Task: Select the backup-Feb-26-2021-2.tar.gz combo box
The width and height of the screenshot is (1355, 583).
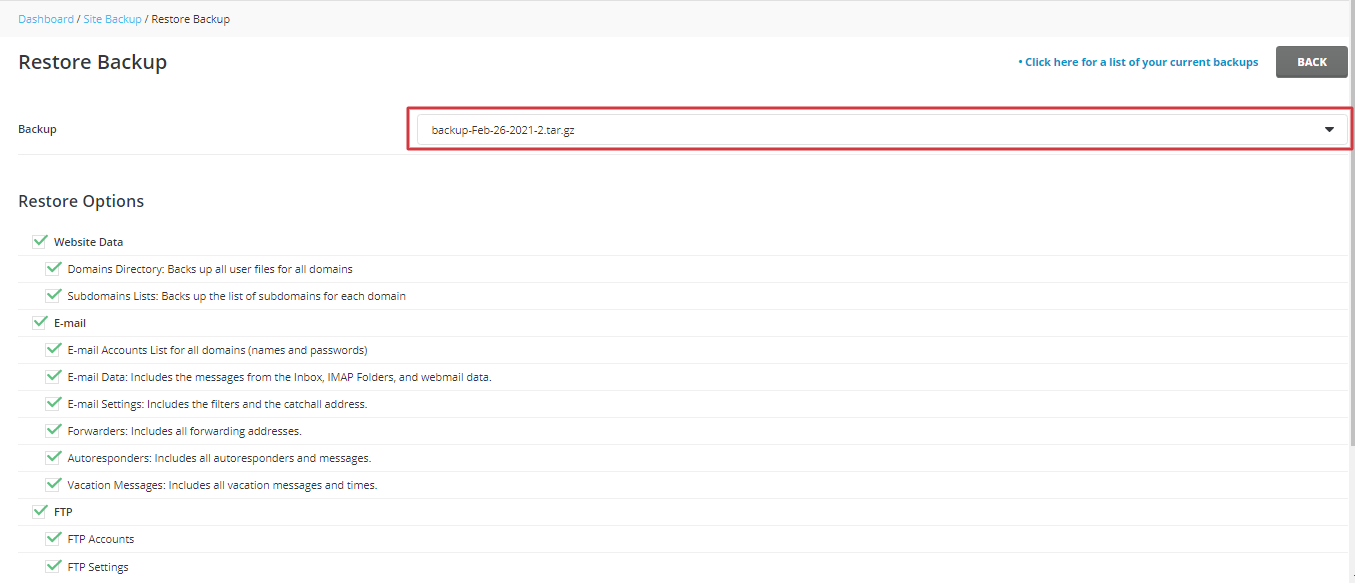Action: coord(882,130)
